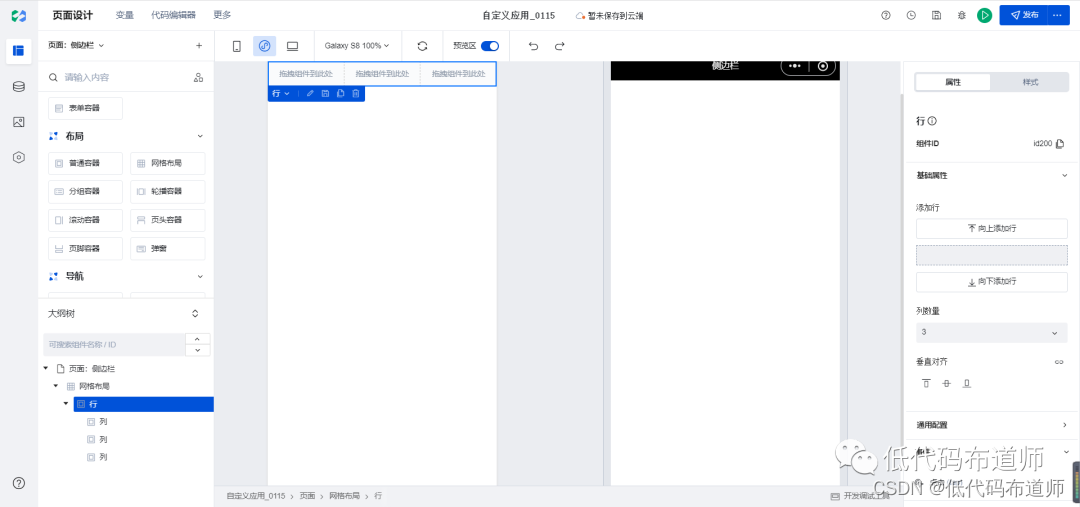The width and height of the screenshot is (1080, 507).
Task: Open the 列数量 dropdown showing 3
Action: (x=991, y=332)
